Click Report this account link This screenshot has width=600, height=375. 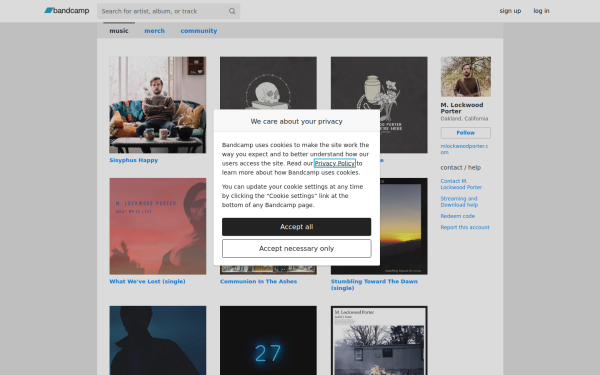point(465,227)
